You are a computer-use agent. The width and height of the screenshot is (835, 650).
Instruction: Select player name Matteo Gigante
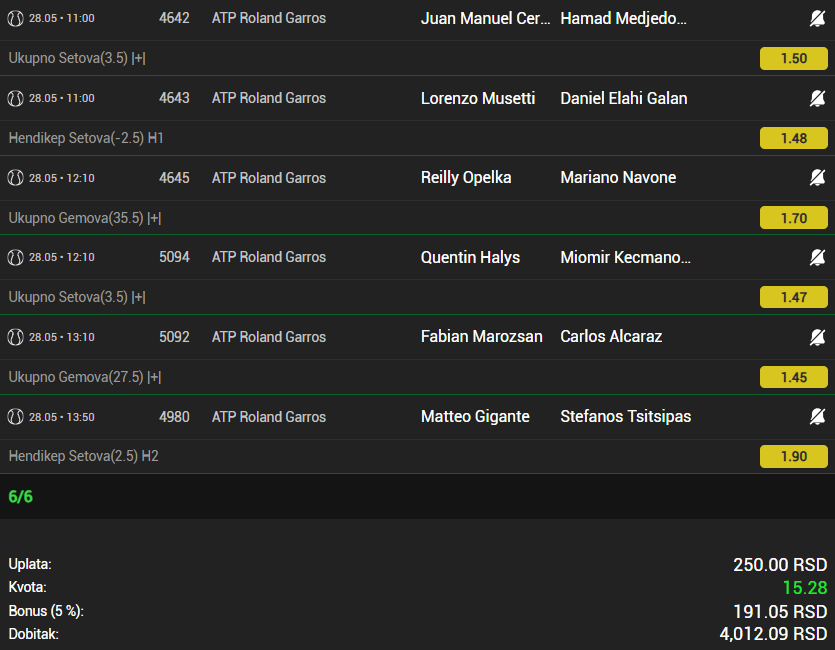click(475, 416)
